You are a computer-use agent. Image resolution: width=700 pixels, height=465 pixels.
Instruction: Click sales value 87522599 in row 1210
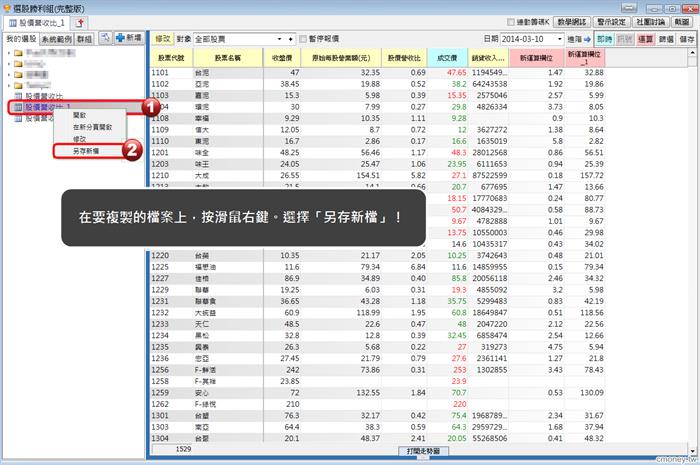(489, 175)
